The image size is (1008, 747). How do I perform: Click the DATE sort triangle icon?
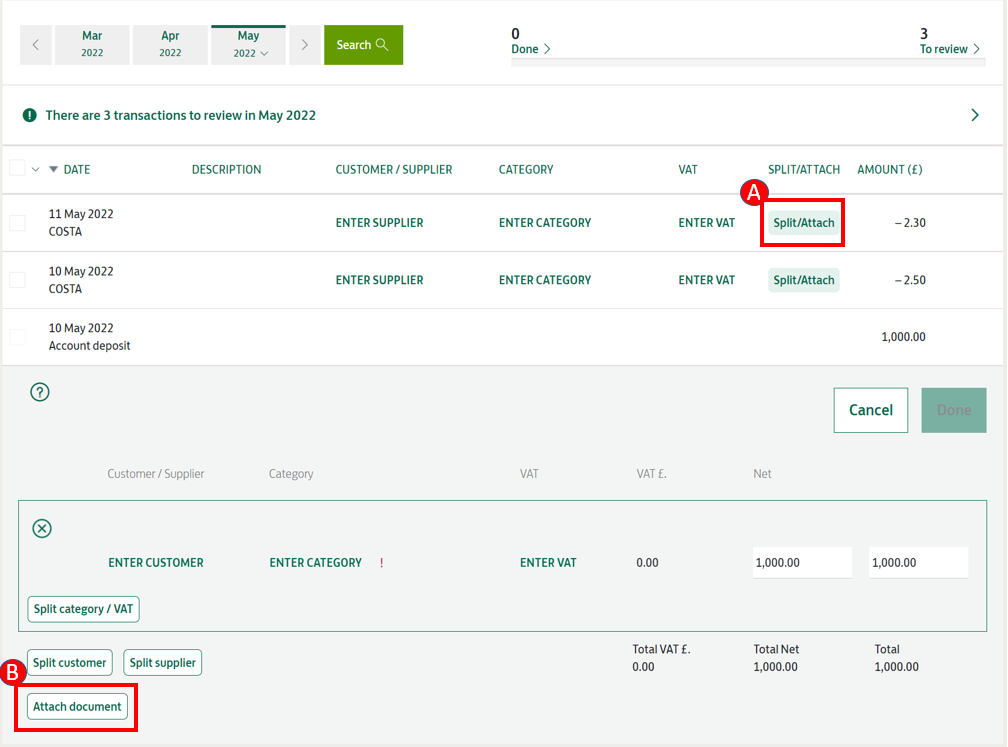(x=54, y=170)
